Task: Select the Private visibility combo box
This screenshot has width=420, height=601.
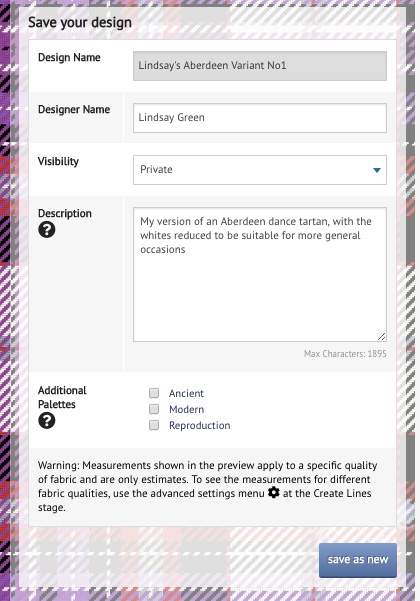Action: (x=260, y=170)
